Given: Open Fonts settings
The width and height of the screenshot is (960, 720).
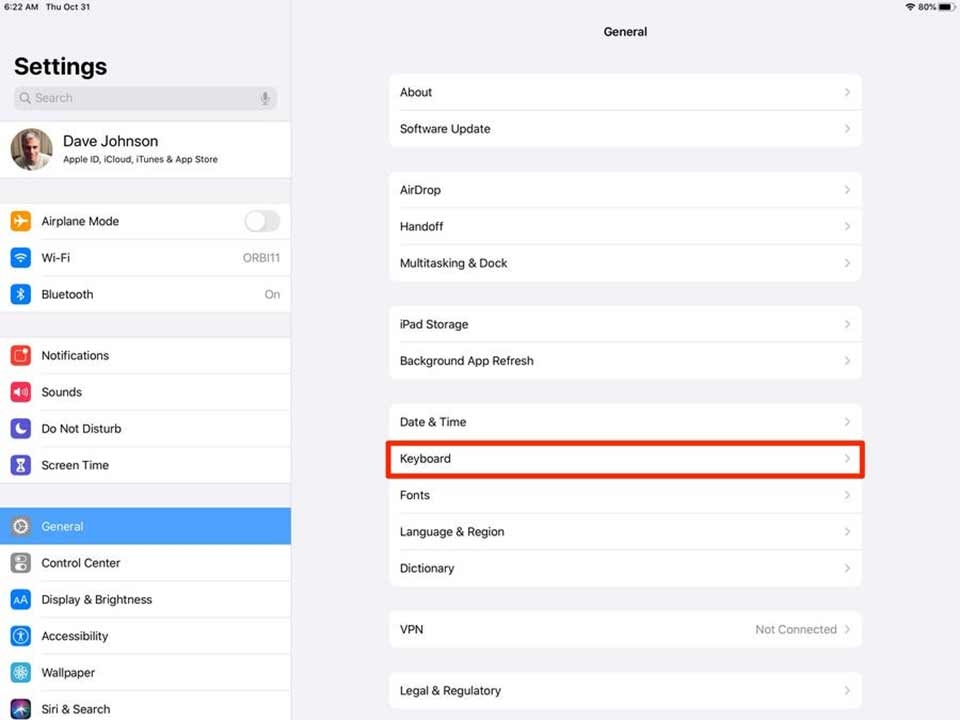Looking at the screenshot, I should click(x=625, y=495).
